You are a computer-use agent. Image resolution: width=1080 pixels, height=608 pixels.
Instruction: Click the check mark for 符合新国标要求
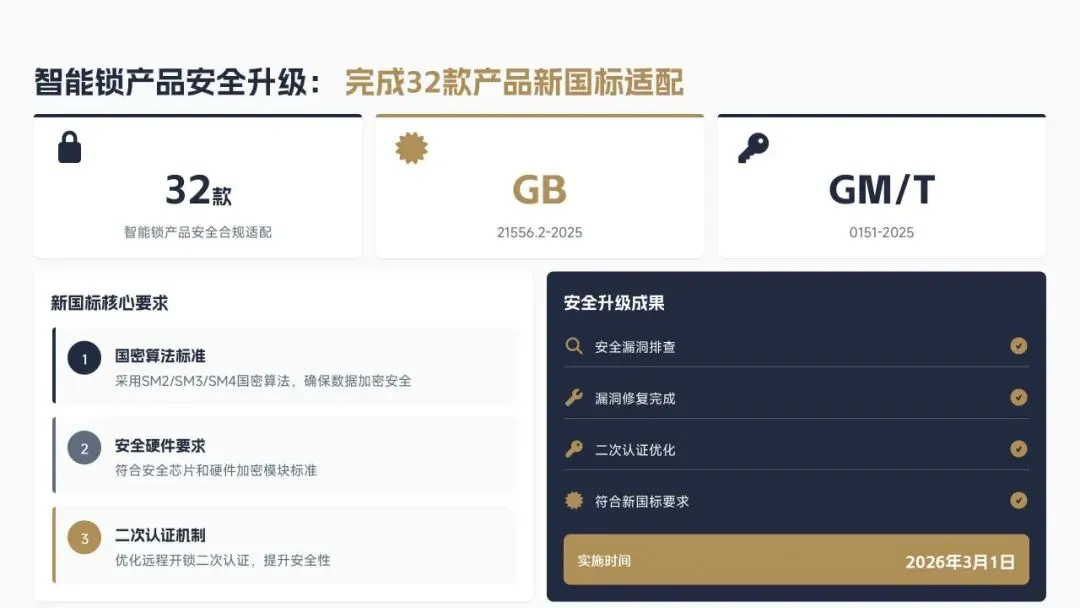tap(1019, 501)
